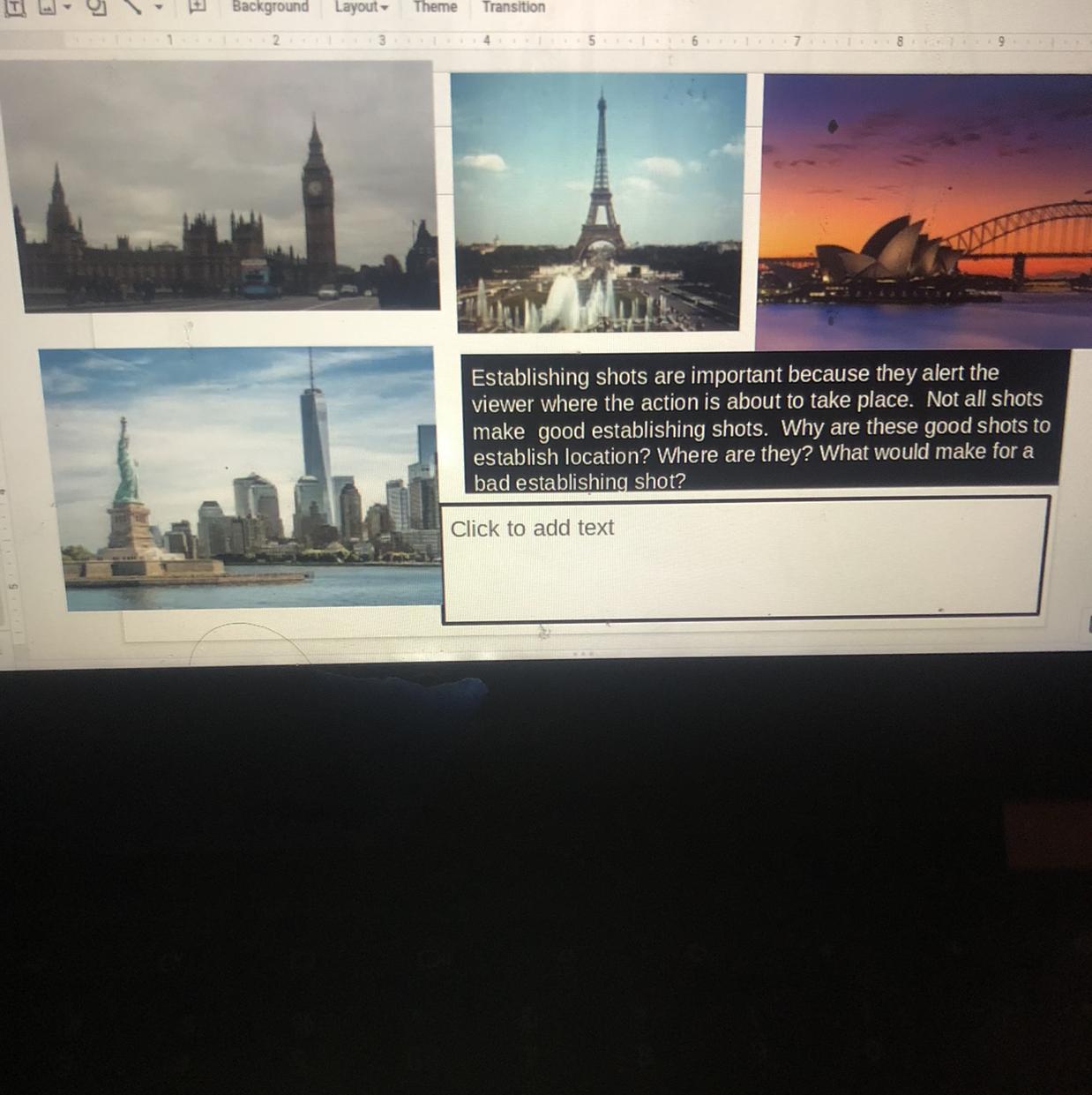The image size is (1092, 1095).
Task: Open the Layout dropdown
Action: tap(361, 7)
